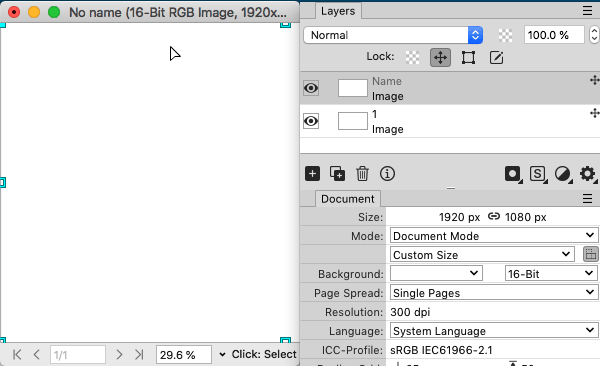Screen dimensions: 600x366
Task: Open layer info with the circled i icon
Action: (387, 174)
